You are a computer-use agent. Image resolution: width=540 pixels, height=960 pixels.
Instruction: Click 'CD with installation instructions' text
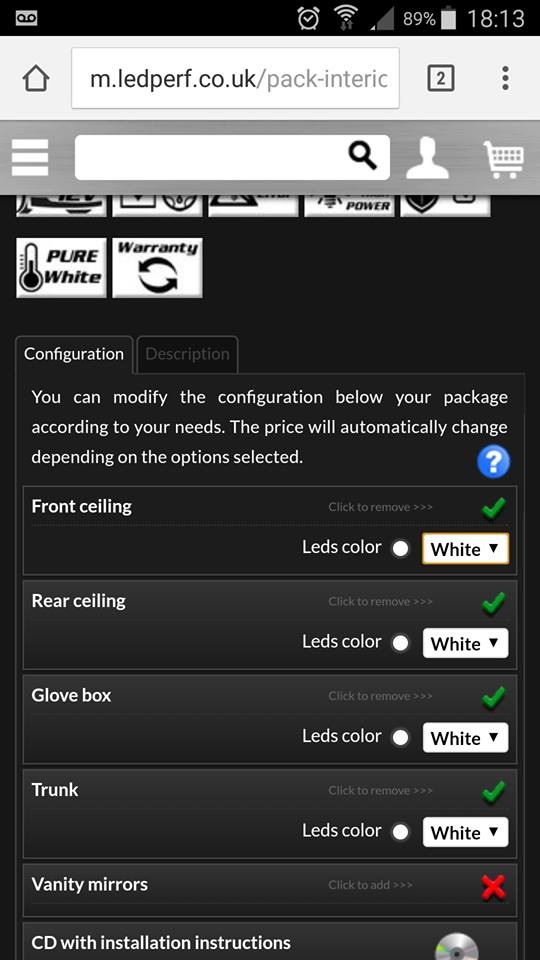161,943
